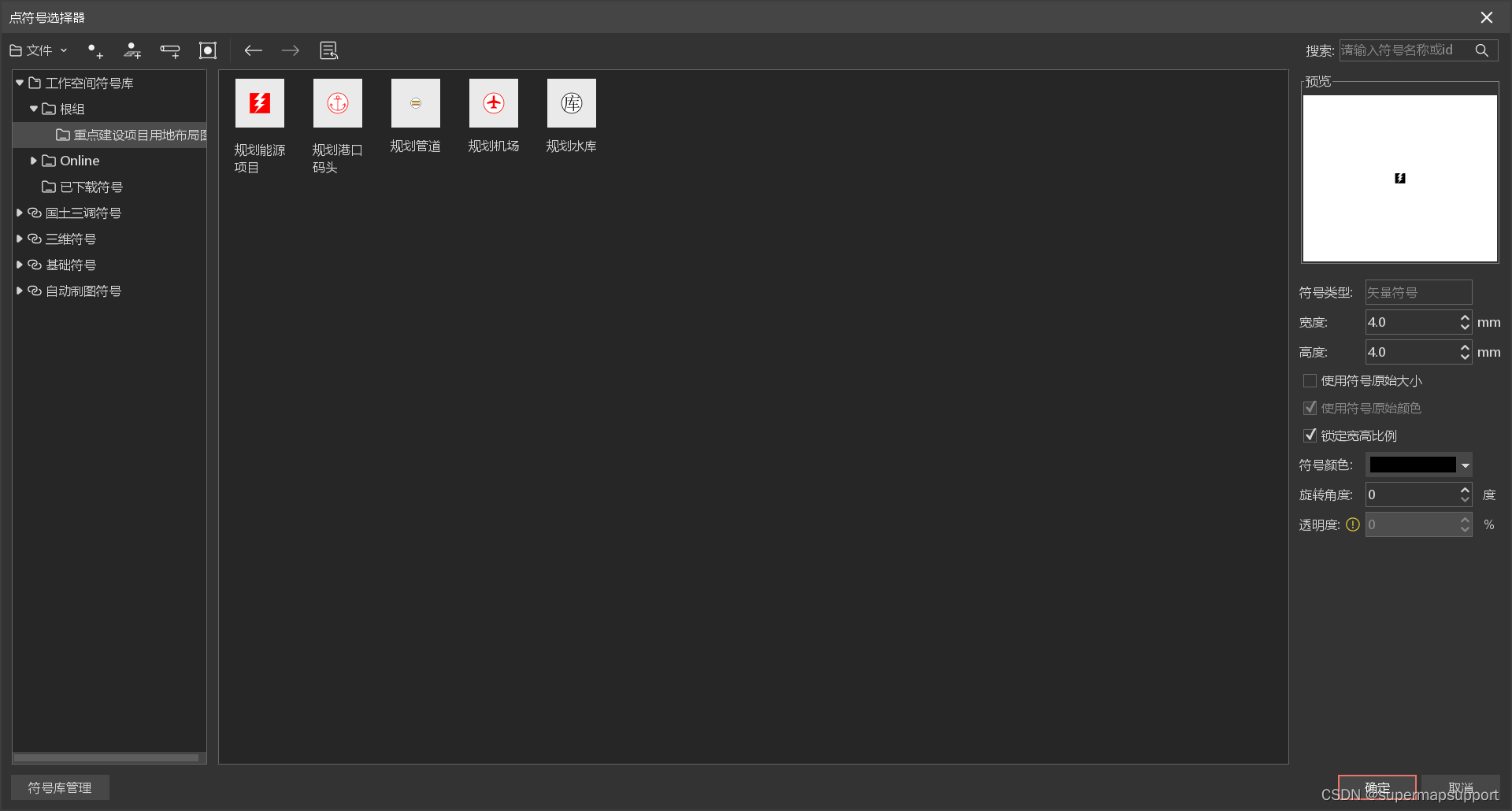The image size is (1512, 811).
Task: Enable 使用符号原始大小 checkbox
Action: 1310,381
